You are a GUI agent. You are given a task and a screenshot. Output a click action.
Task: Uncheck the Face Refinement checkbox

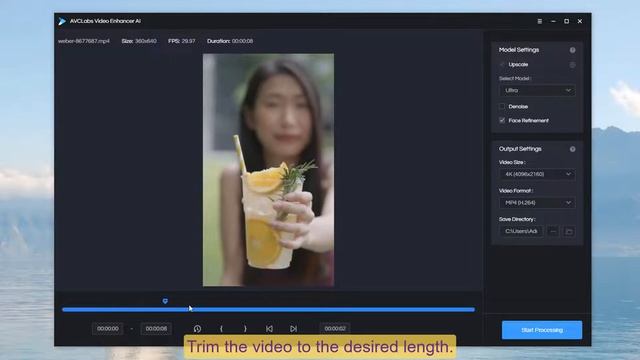coord(502,120)
